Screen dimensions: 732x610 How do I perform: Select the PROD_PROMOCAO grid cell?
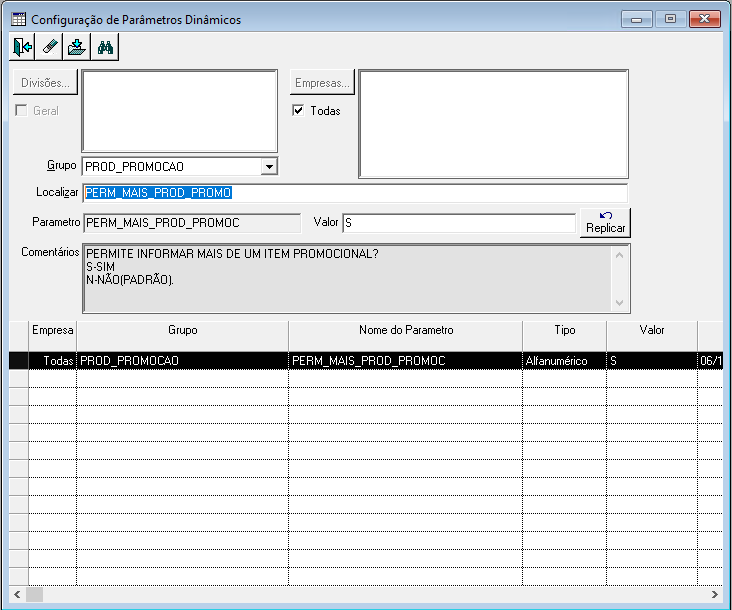click(x=183, y=361)
